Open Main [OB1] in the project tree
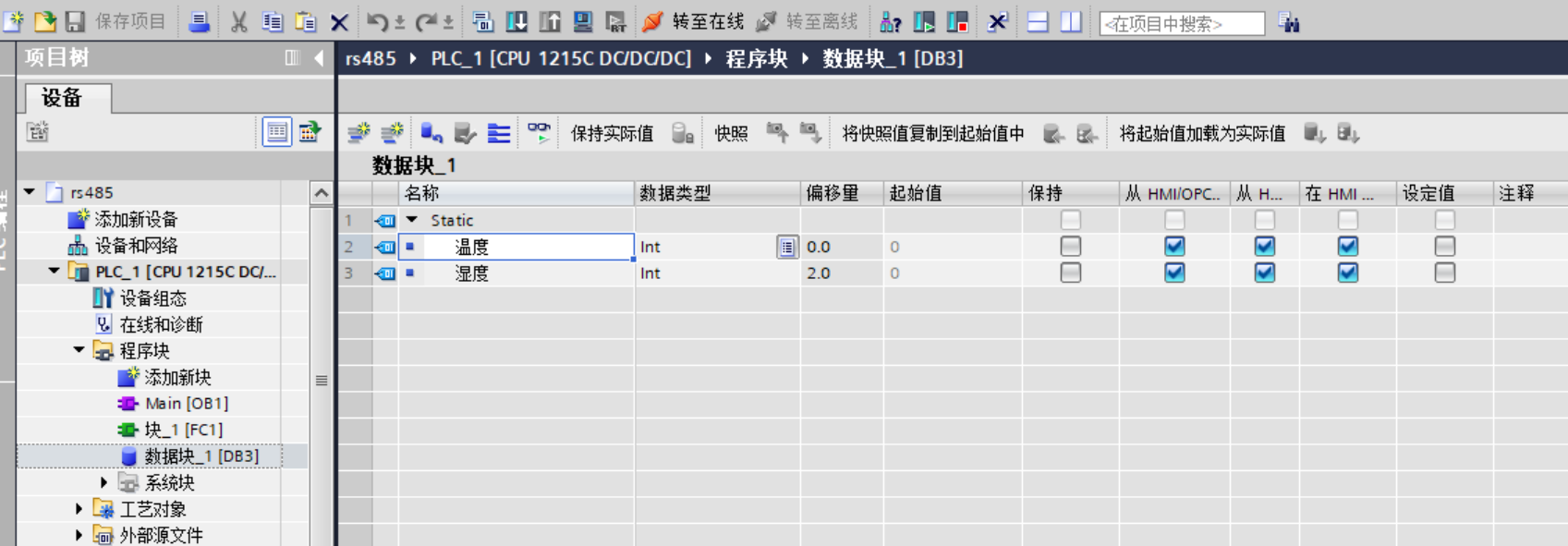Viewport: 1568px width, 546px height. tap(186, 404)
